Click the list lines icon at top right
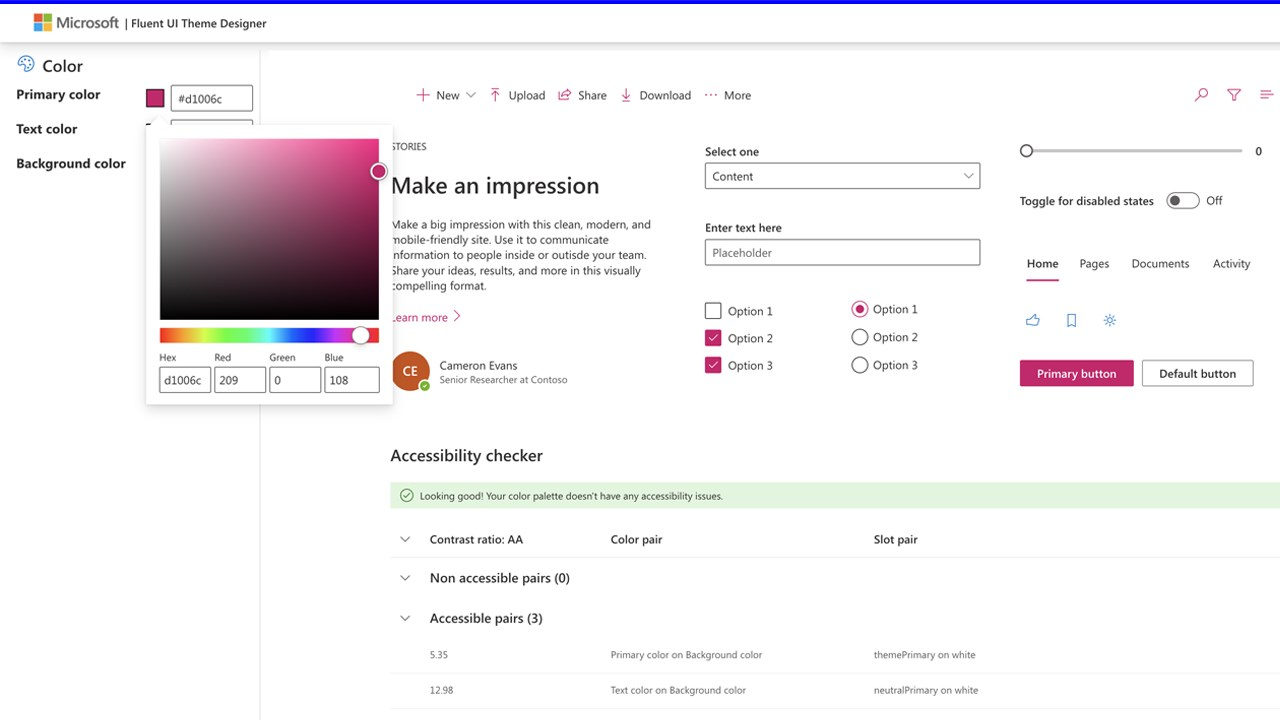 (1266, 95)
